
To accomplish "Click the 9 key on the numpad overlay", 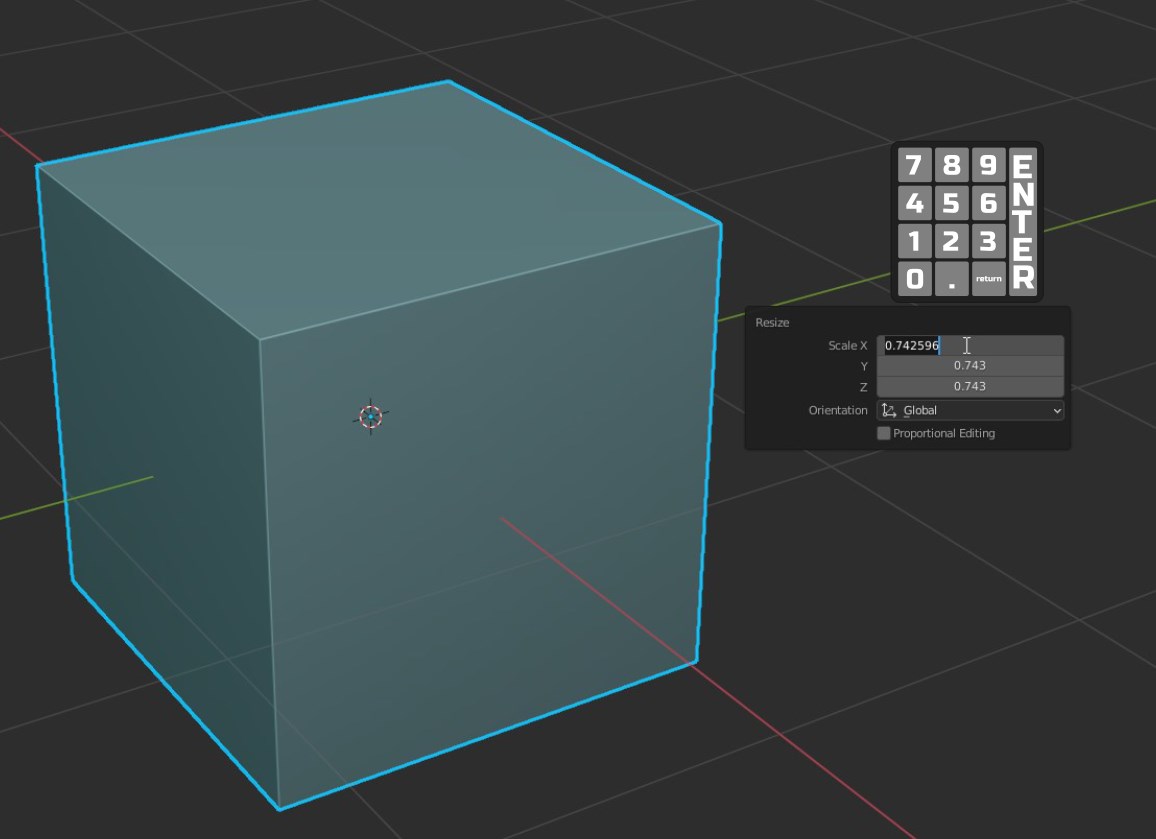I will point(989,165).
